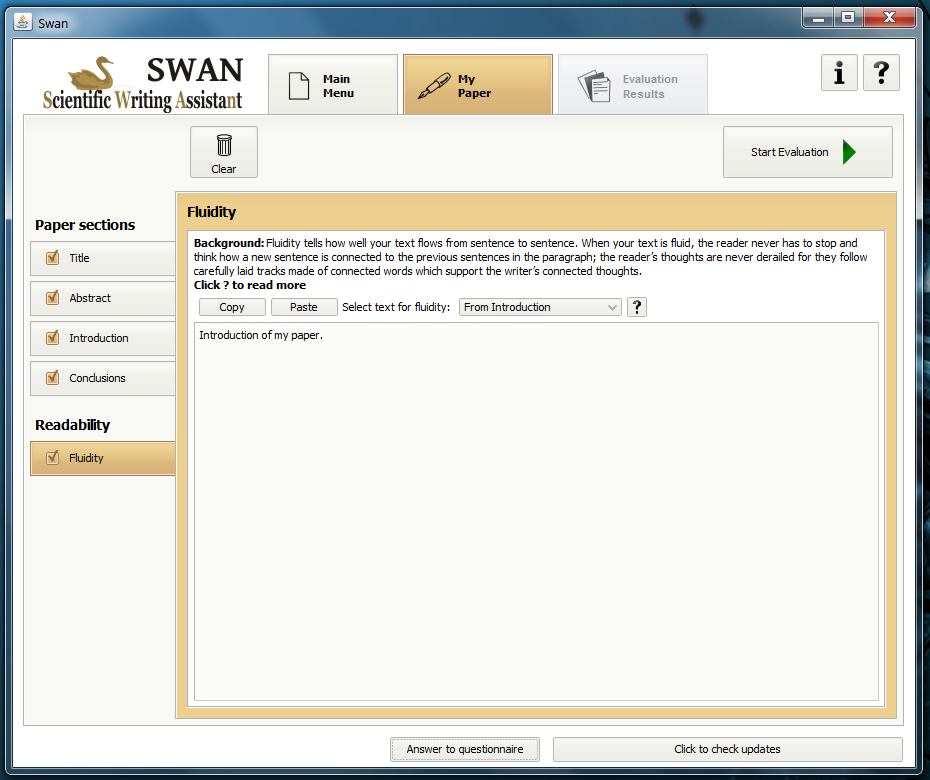Image resolution: width=930 pixels, height=780 pixels.
Task: Open fluidity help question mark next to dropdown
Action: click(x=636, y=307)
